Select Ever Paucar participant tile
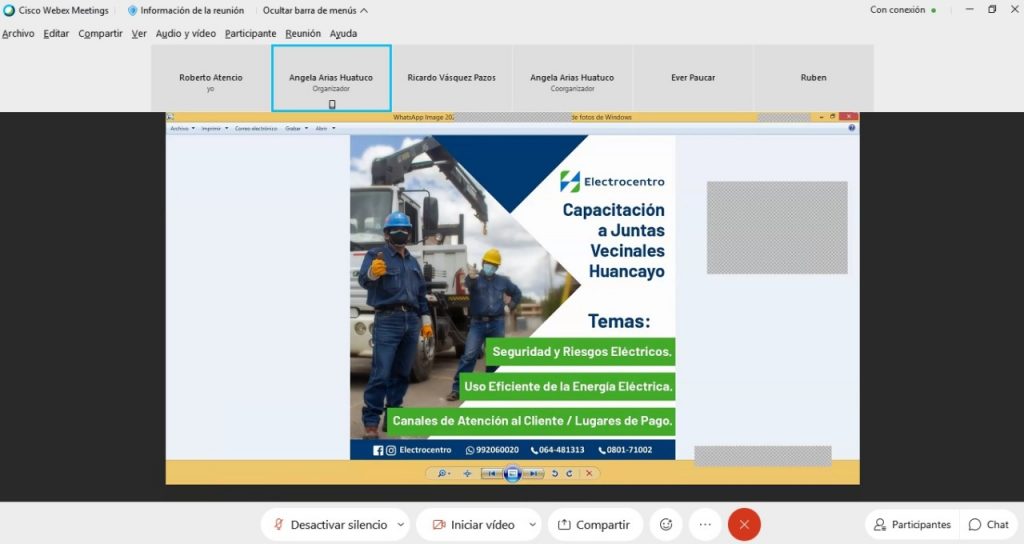This screenshot has height=544, width=1024. [x=693, y=78]
